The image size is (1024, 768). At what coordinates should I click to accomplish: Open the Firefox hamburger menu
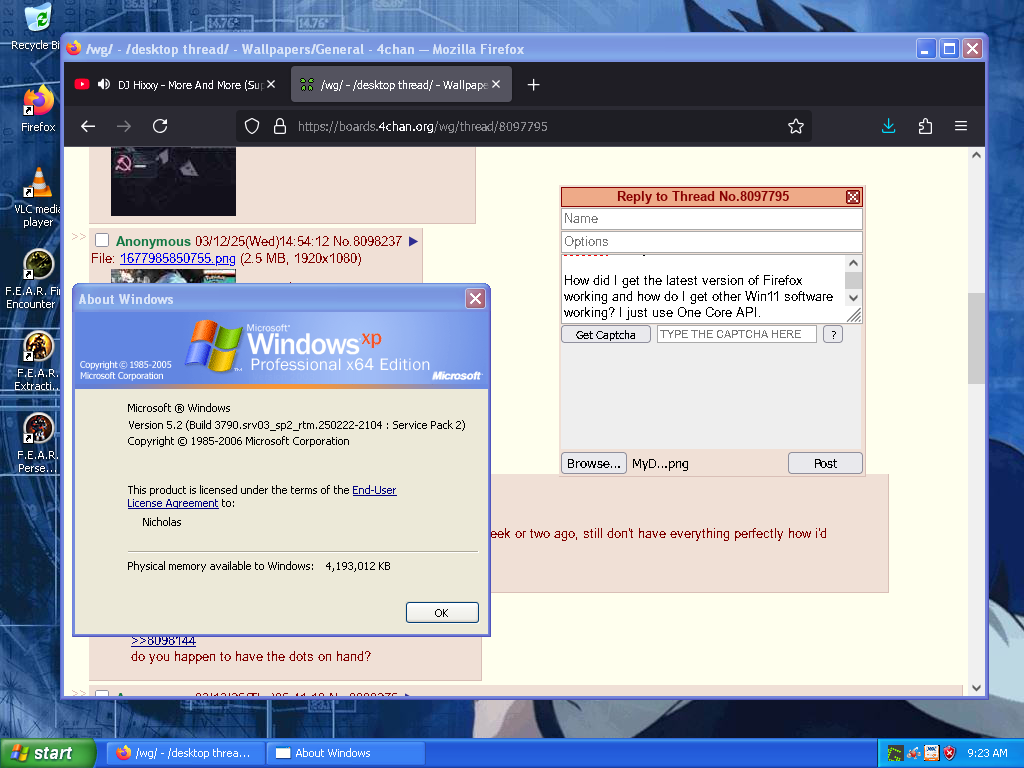point(961,126)
